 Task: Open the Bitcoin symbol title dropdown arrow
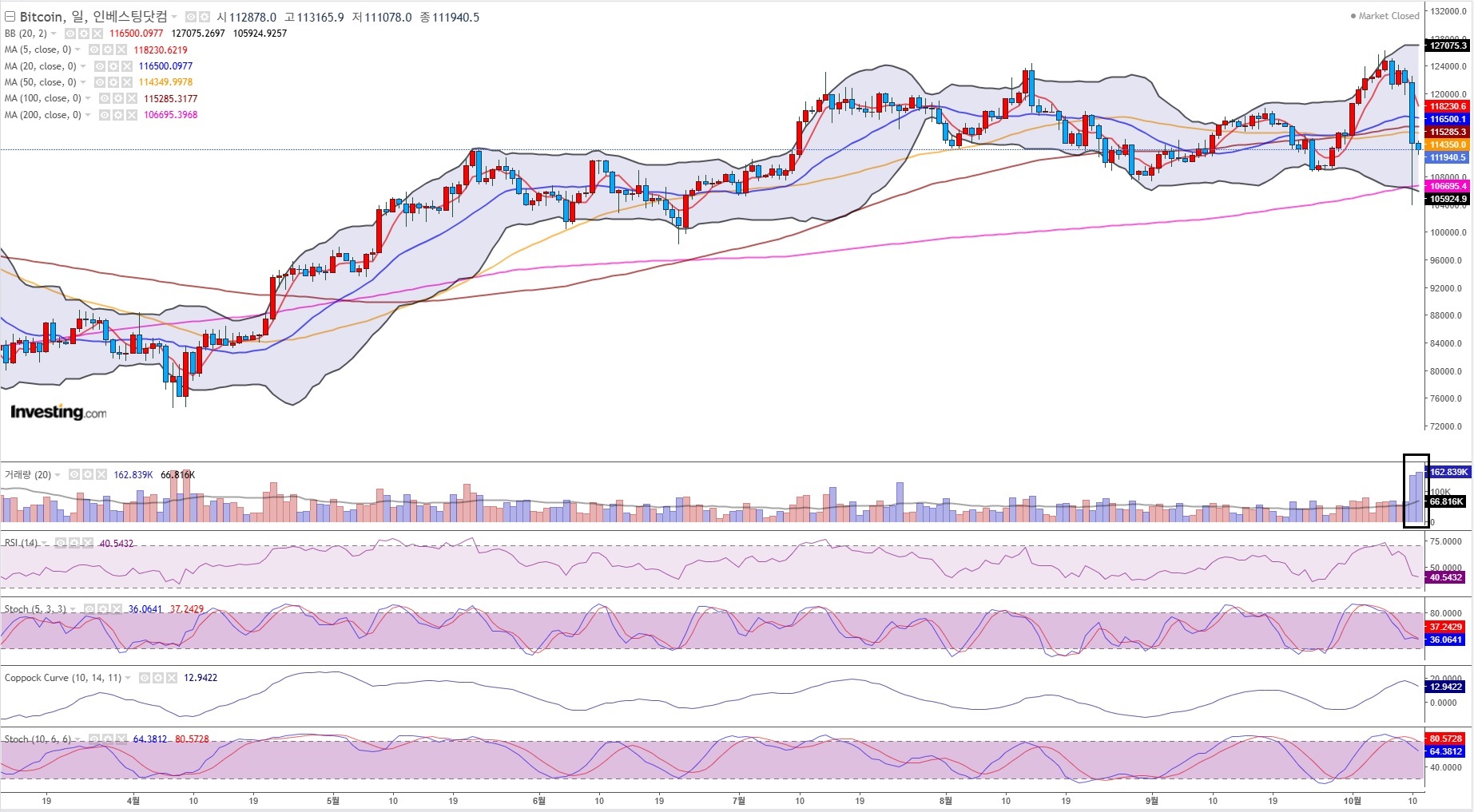(174, 17)
